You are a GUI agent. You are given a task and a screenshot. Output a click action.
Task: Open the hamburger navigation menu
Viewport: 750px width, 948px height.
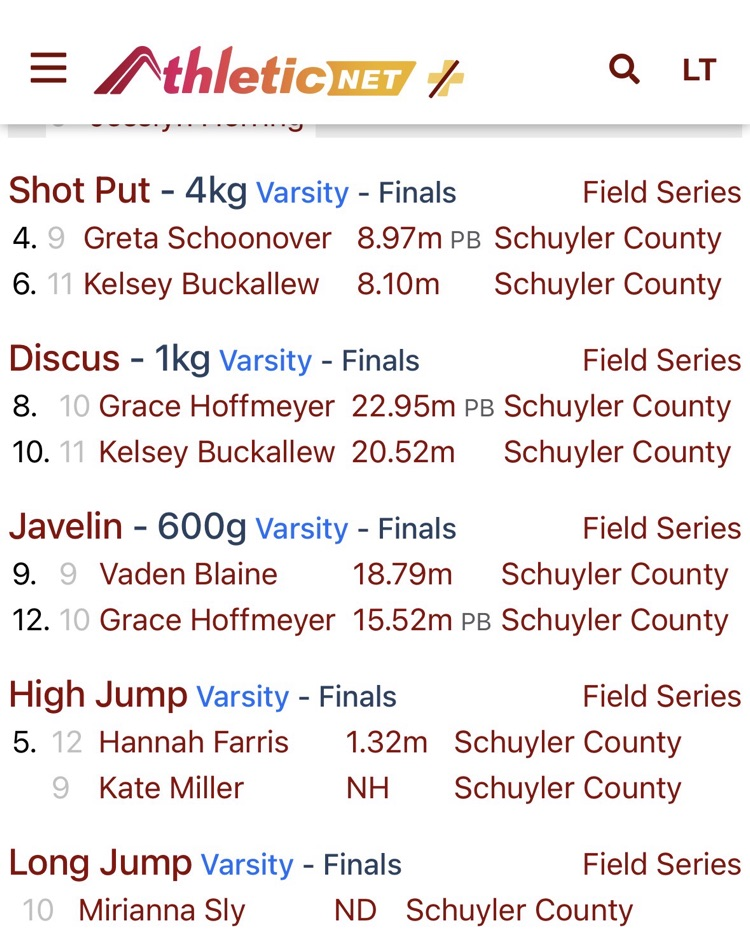pos(48,69)
